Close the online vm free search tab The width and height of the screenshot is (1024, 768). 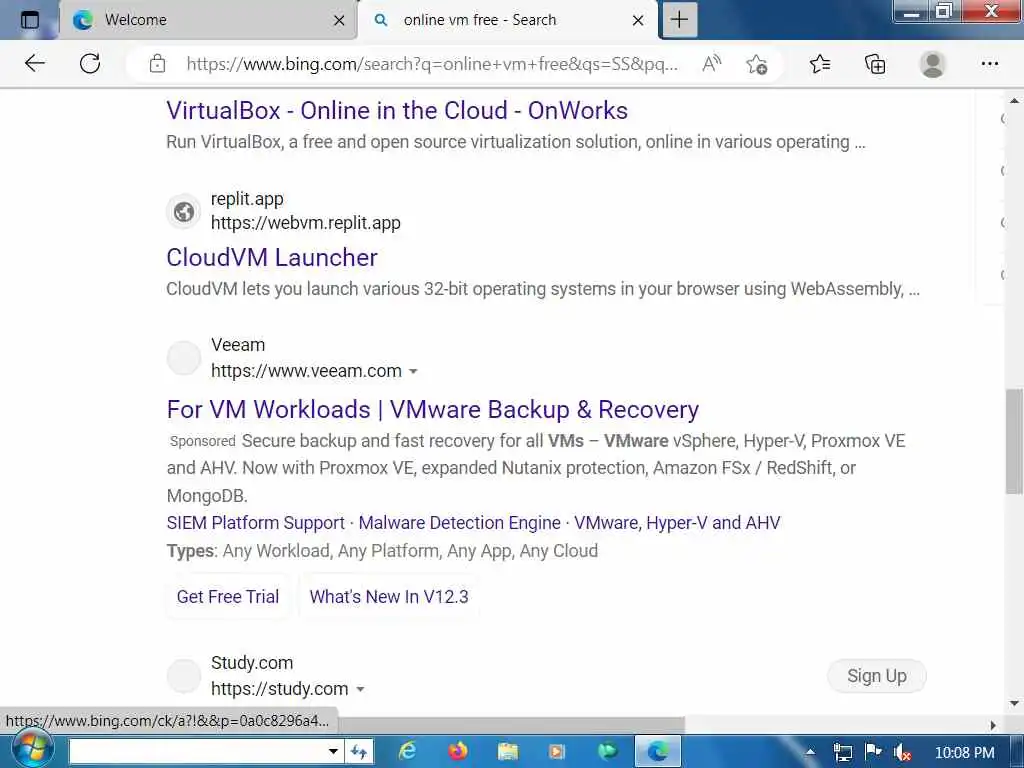[638, 20]
